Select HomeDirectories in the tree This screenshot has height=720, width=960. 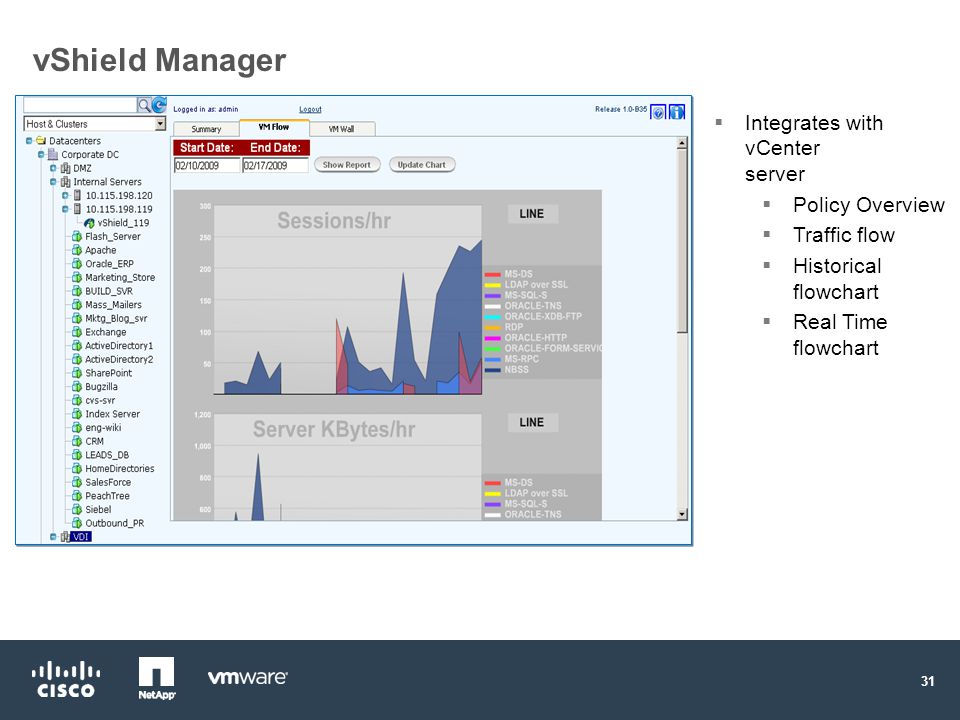click(119, 468)
